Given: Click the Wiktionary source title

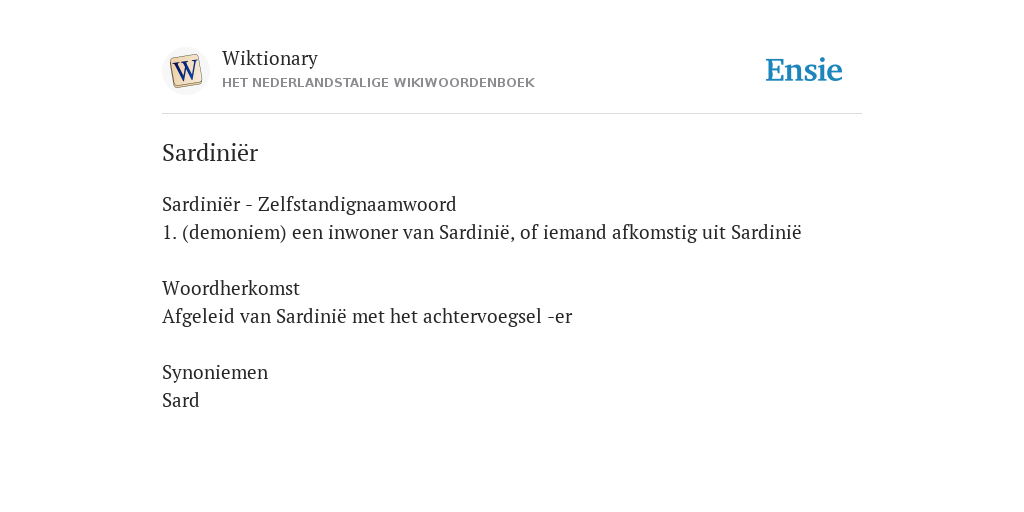Looking at the screenshot, I should (270, 58).
